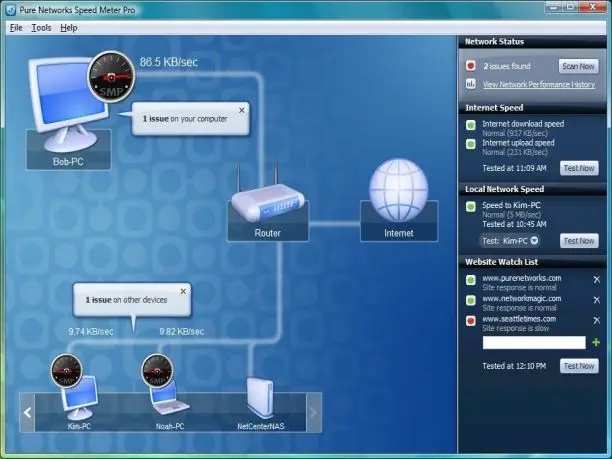
Task: Click the performance history chart icon
Action: (471, 84)
